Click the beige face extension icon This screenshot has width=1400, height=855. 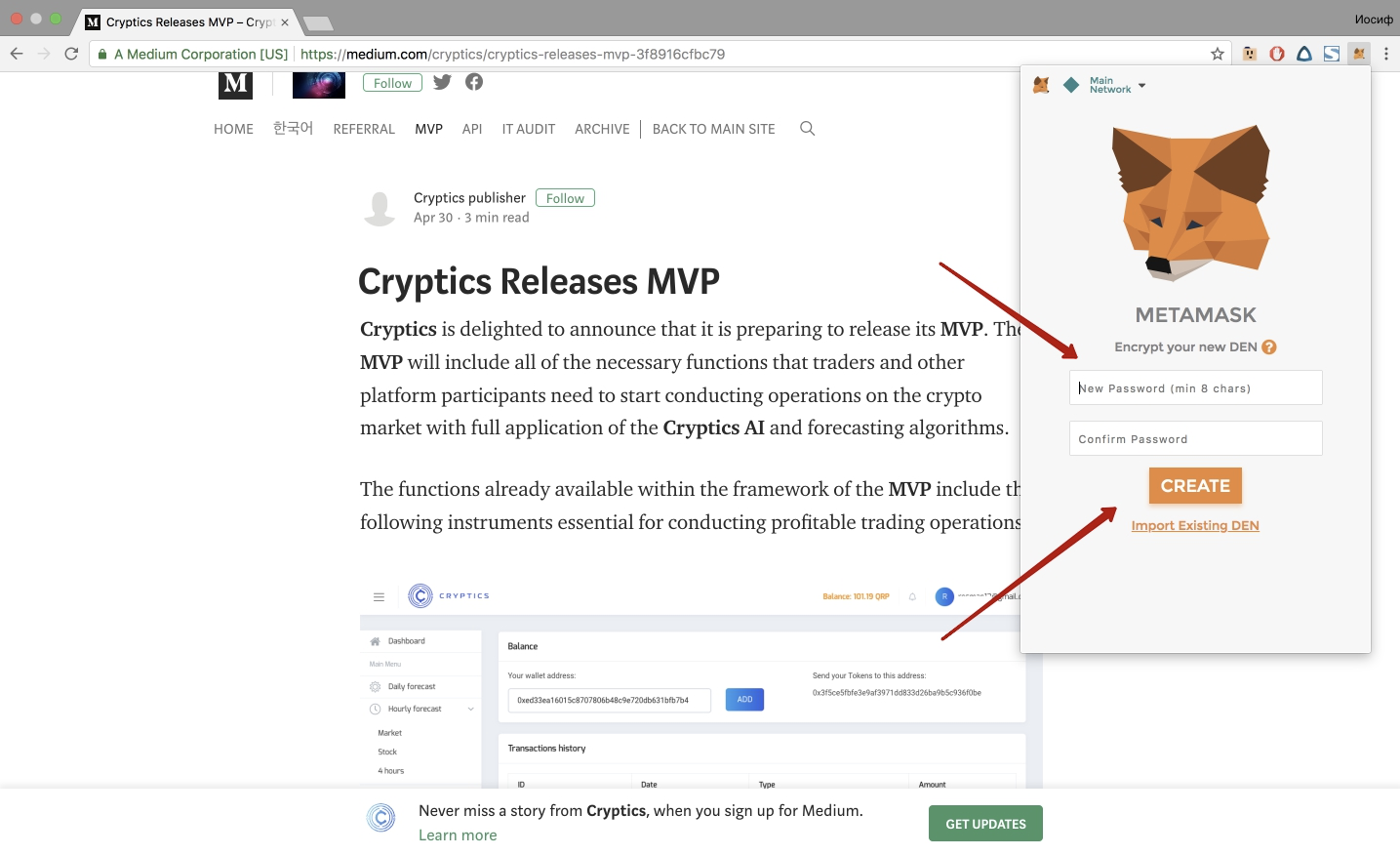pyautogui.click(x=1250, y=54)
